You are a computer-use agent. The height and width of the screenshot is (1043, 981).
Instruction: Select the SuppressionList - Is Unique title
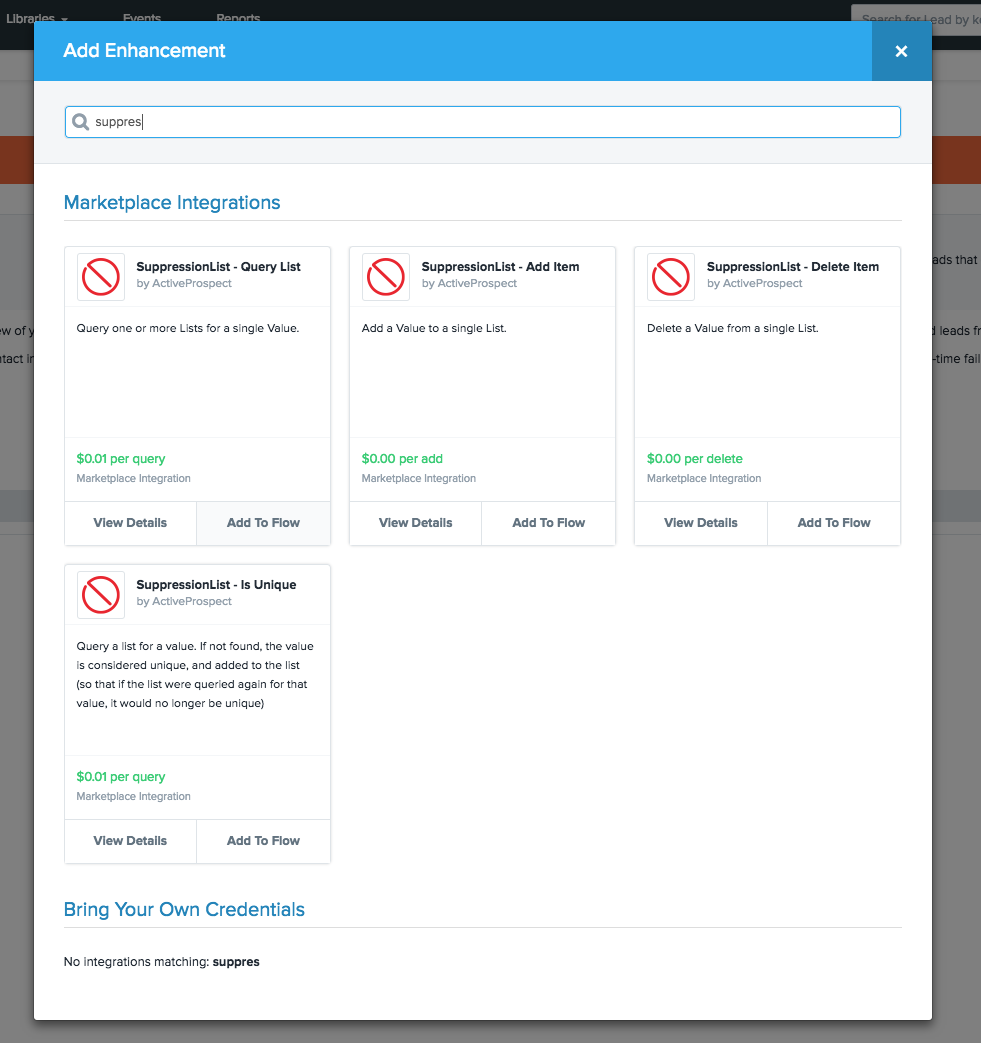[216, 585]
